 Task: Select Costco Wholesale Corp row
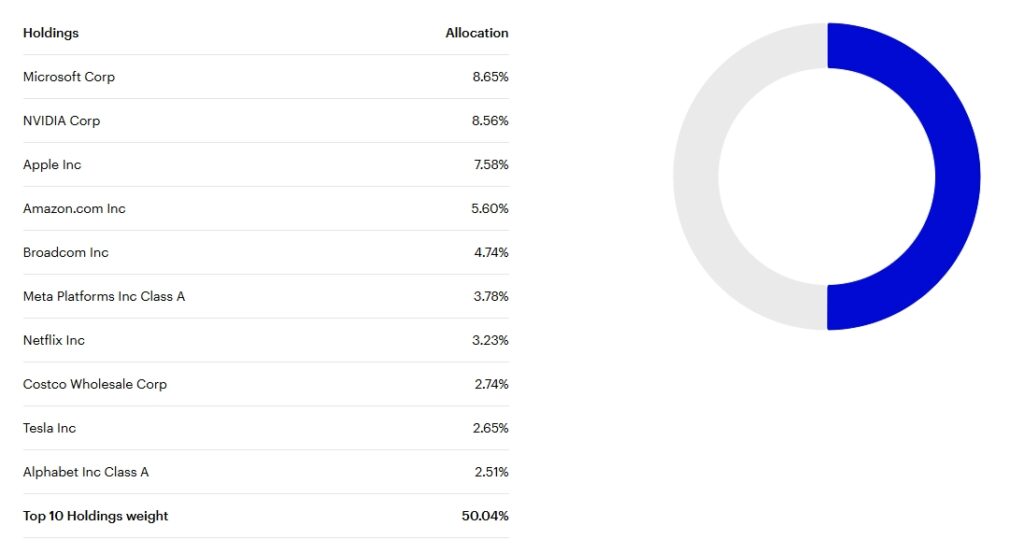pyautogui.click(x=266, y=384)
